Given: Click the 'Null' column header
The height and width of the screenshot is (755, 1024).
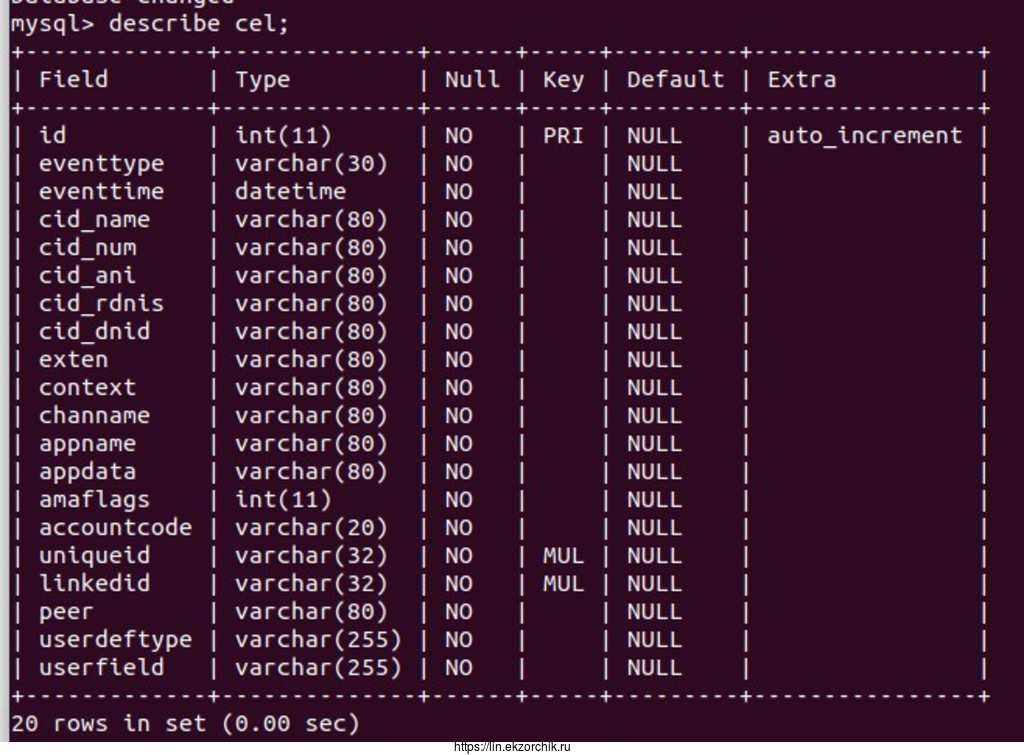Looking at the screenshot, I should coord(472,80).
